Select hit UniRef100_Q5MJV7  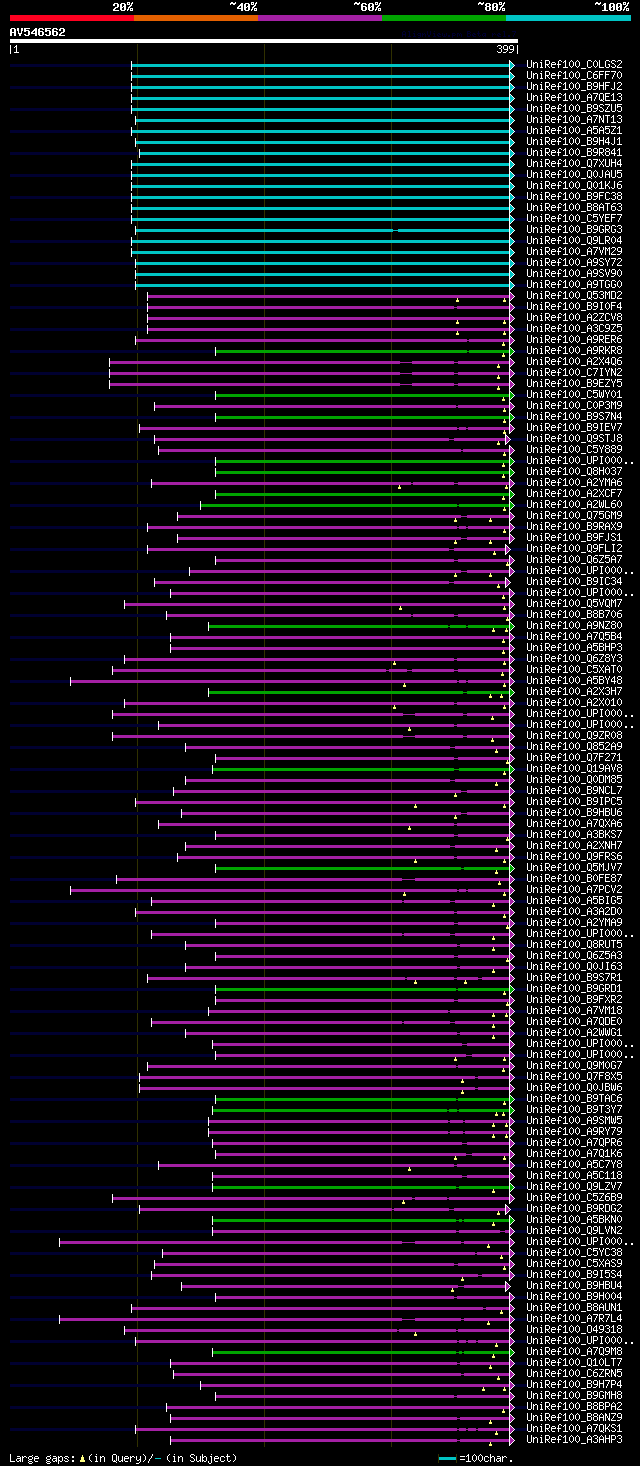click(573, 868)
